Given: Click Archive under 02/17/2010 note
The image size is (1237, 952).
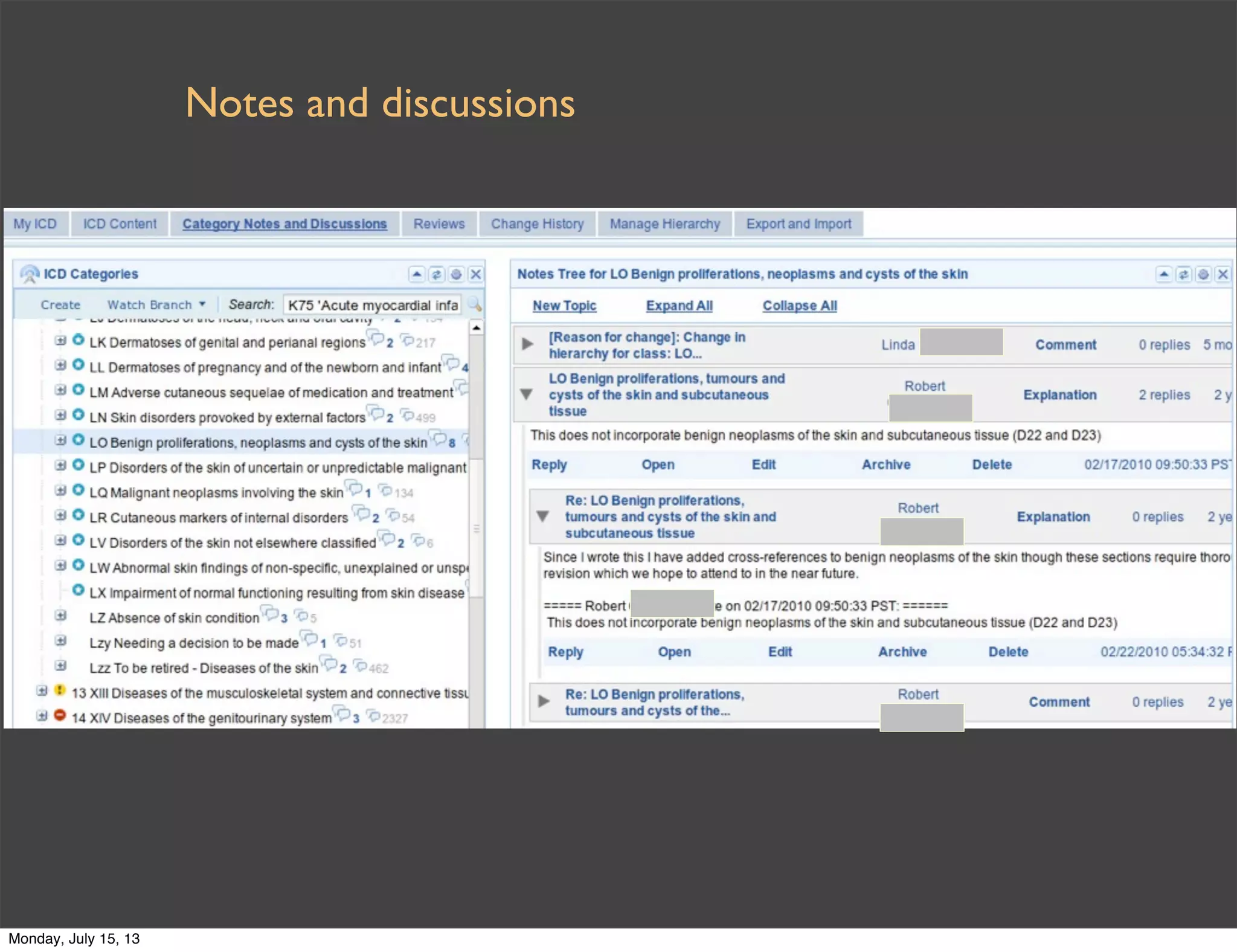Looking at the screenshot, I should coord(886,465).
